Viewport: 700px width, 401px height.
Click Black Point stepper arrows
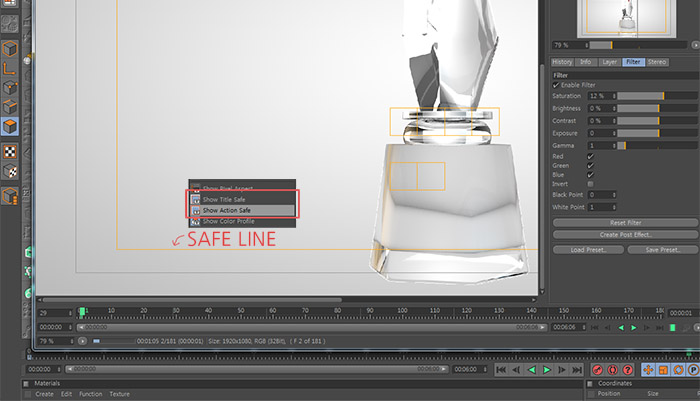[614, 195]
